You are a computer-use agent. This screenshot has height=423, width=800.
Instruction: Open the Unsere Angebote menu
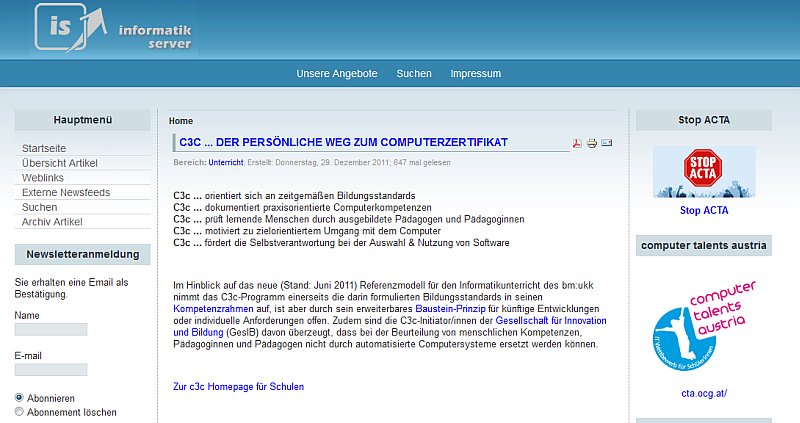(337, 74)
